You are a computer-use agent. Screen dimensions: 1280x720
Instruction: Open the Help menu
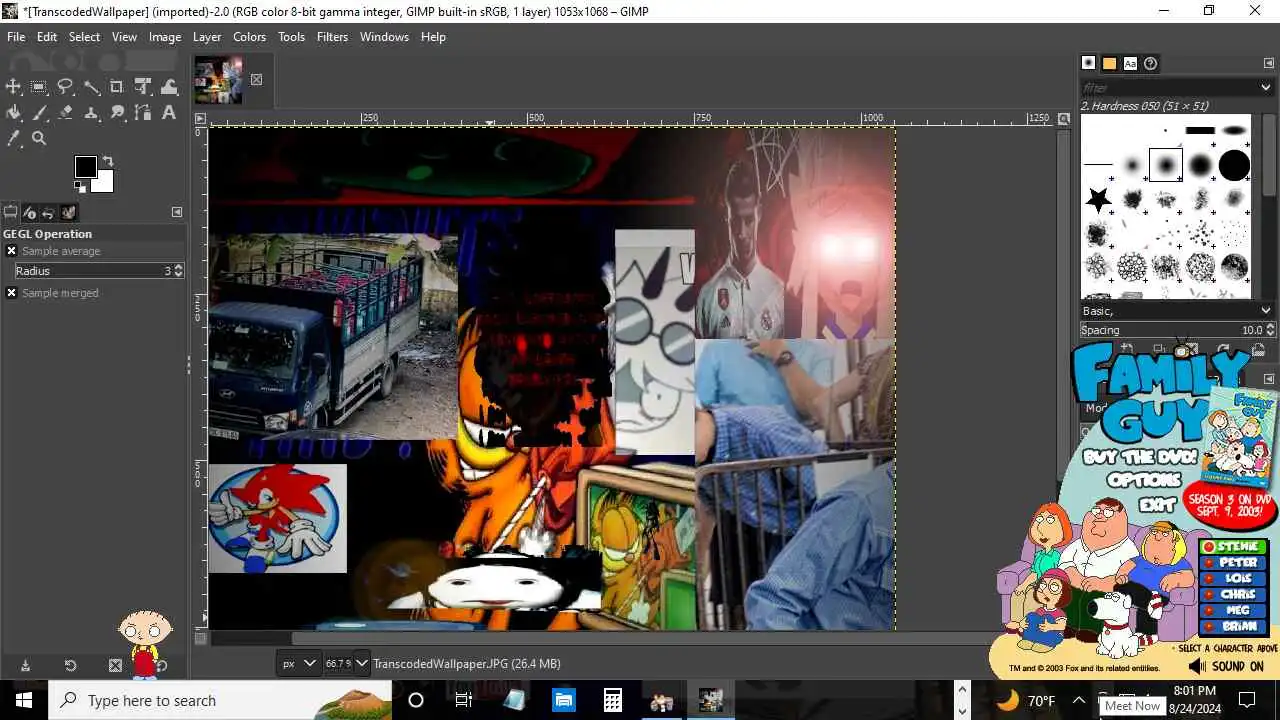pyautogui.click(x=433, y=37)
